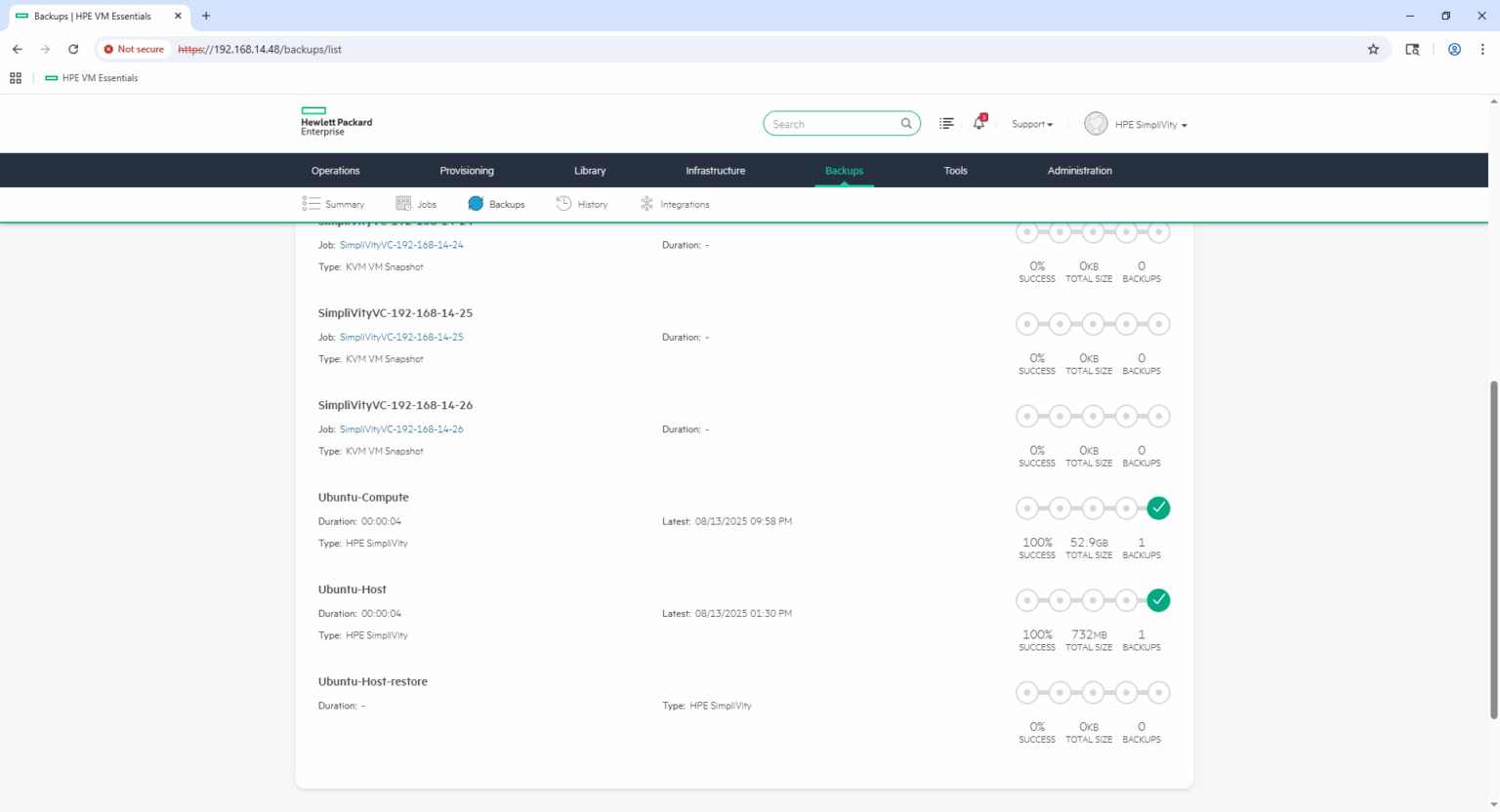Open the Chrome profile icon
Screen dimensions: 1500x812
tap(1454, 49)
